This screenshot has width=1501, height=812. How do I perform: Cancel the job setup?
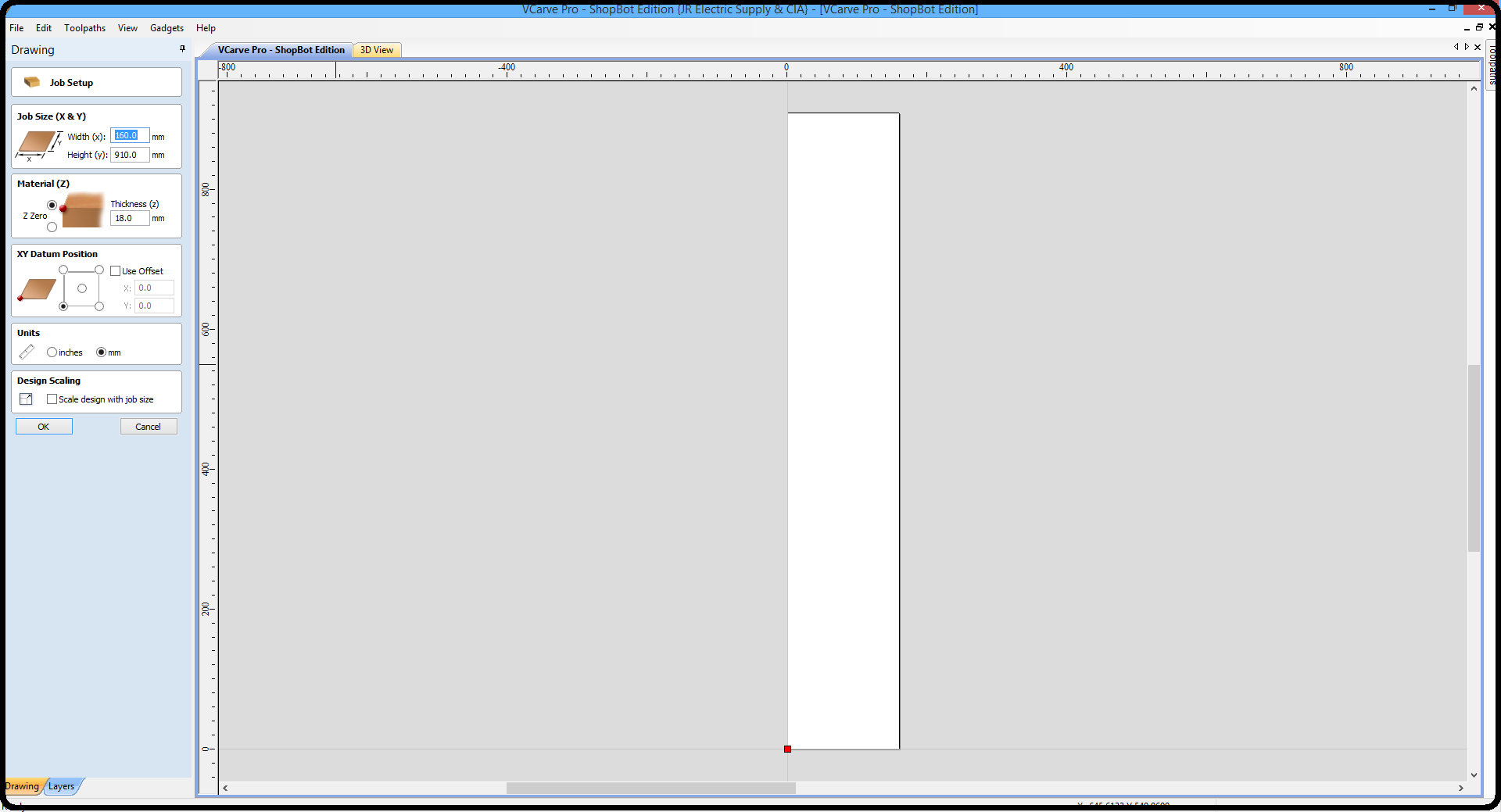click(149, 427)
